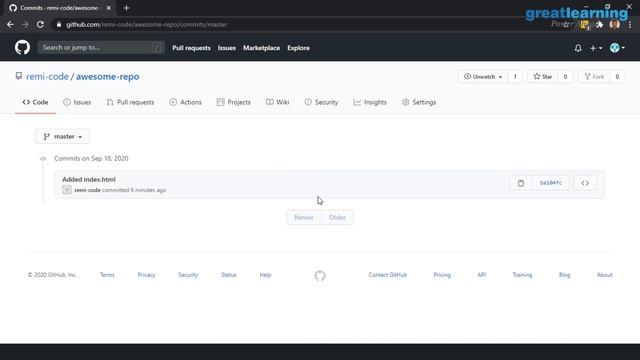Select the remi-code author avatar thumbnail
The image size is (640, 360).
pyautogui.click(x=67, y=190)
